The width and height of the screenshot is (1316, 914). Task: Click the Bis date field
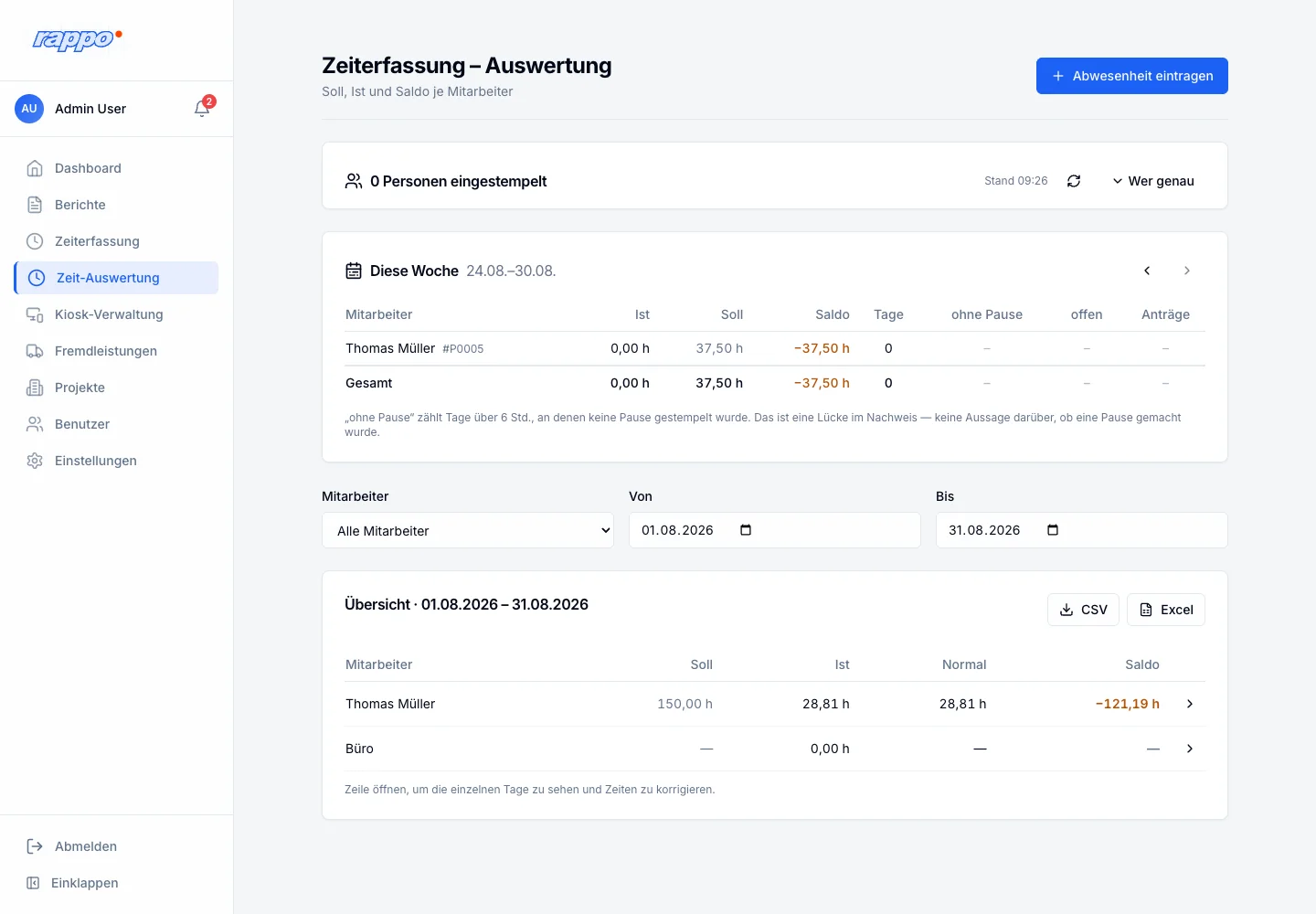pyautogui.click(x=1082, y=530)
